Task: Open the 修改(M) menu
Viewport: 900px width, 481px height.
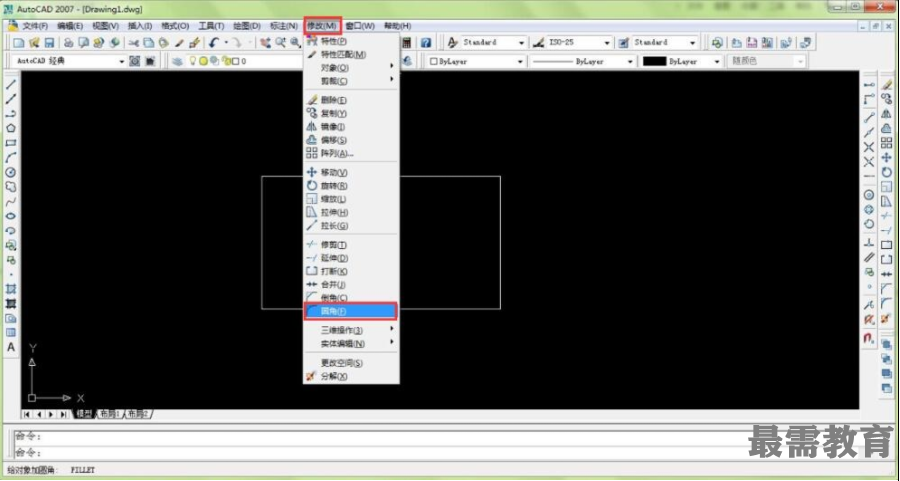Action: [322, 26]
